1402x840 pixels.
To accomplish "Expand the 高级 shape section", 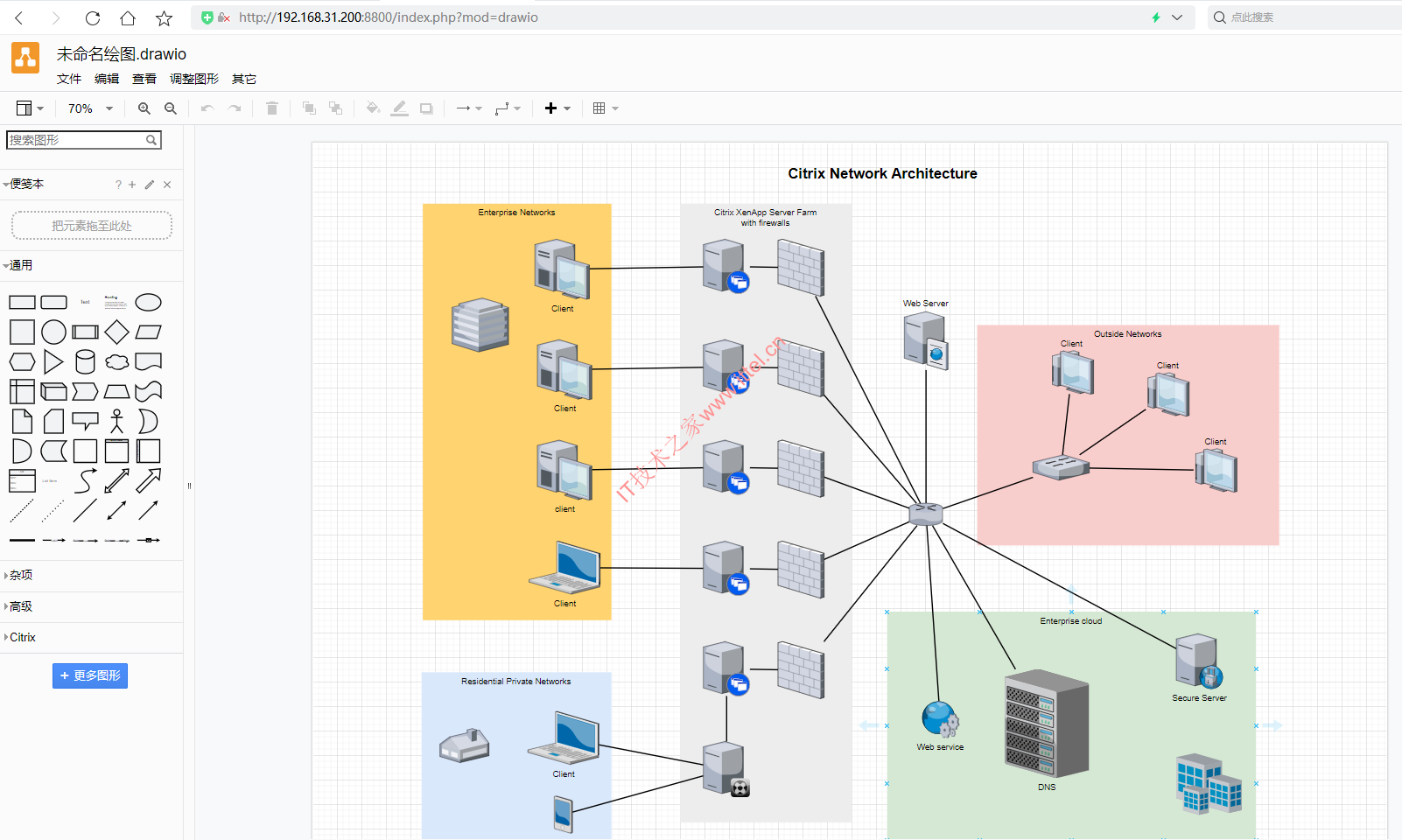I will click(x=18, y=606).
